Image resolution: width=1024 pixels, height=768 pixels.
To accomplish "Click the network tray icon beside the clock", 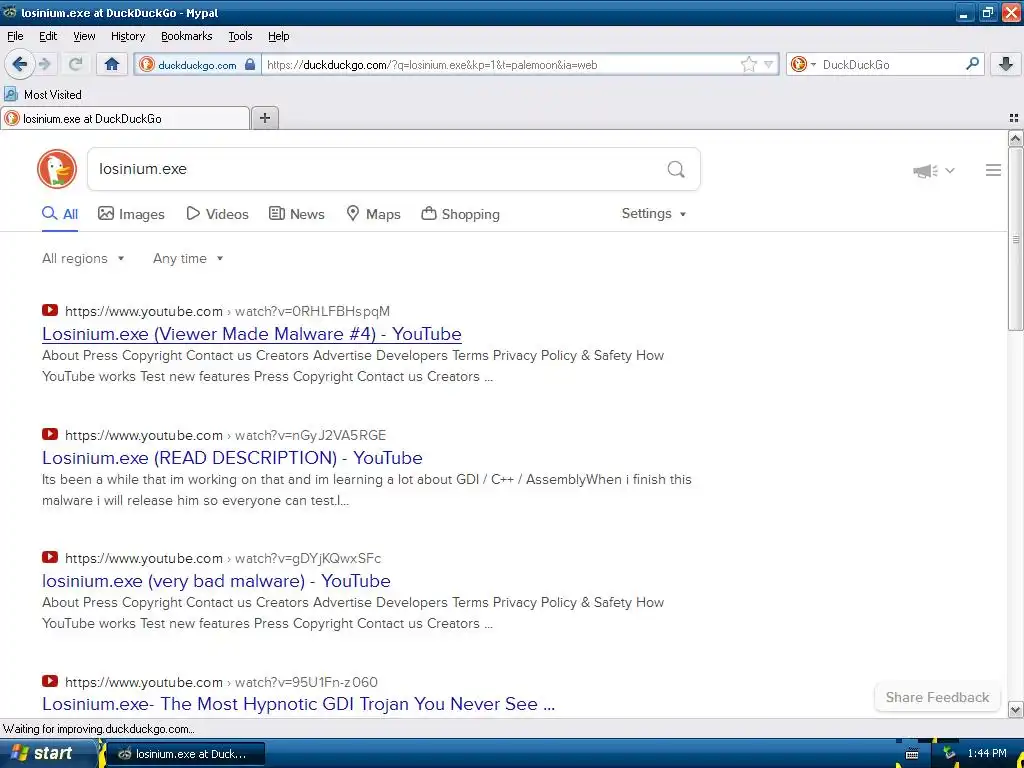I will [949, 754].
